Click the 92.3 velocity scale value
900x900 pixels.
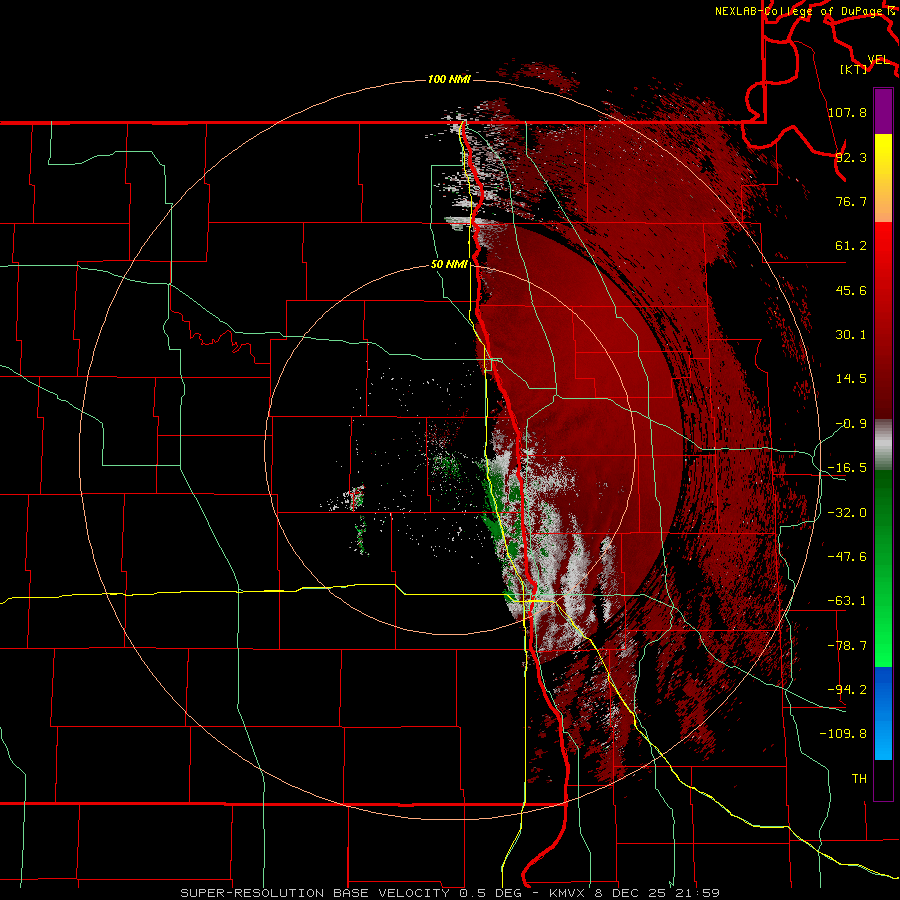(851, 157)
